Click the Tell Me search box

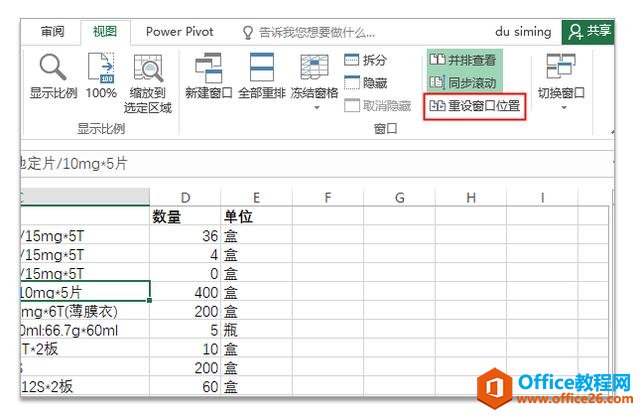317,32
